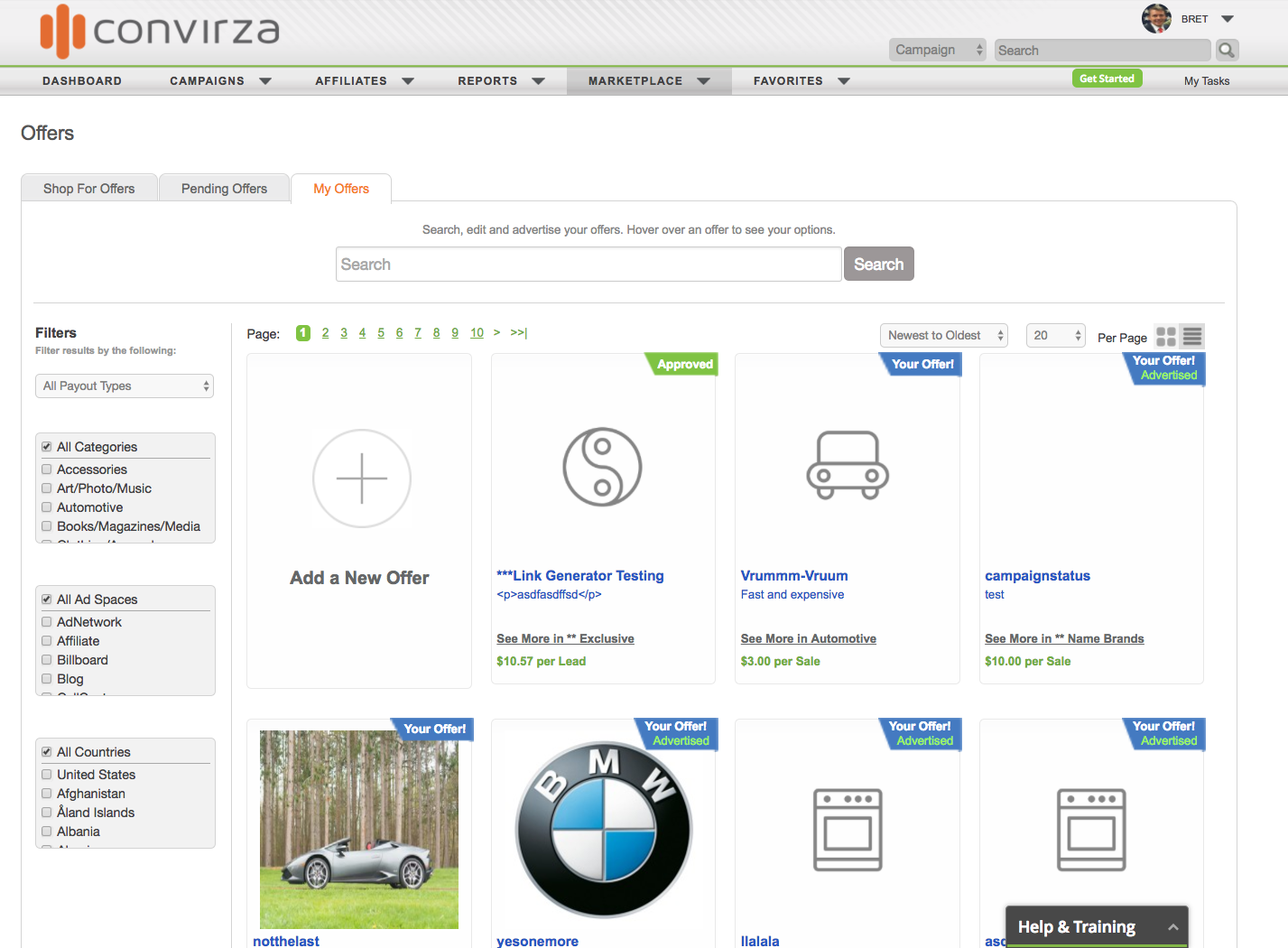Screen dimensions: 1288x948
Task: Check the Accessories category
Action: 47,469
